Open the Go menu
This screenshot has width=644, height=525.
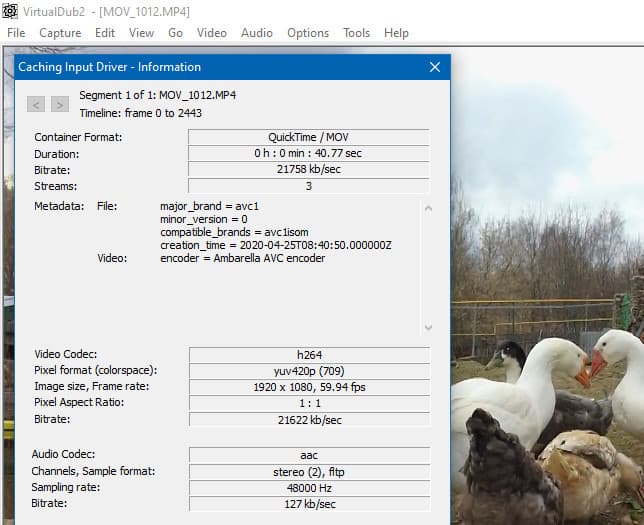(175, 33)
